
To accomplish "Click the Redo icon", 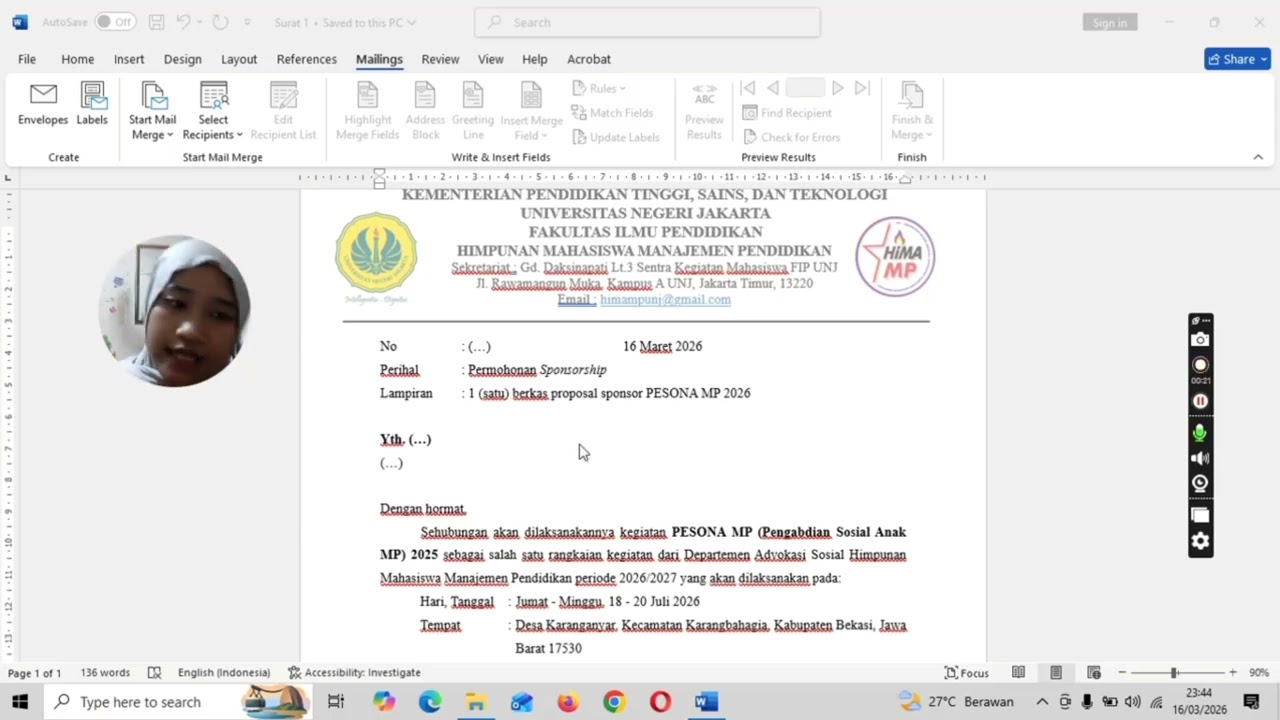I will click(220, 22).
